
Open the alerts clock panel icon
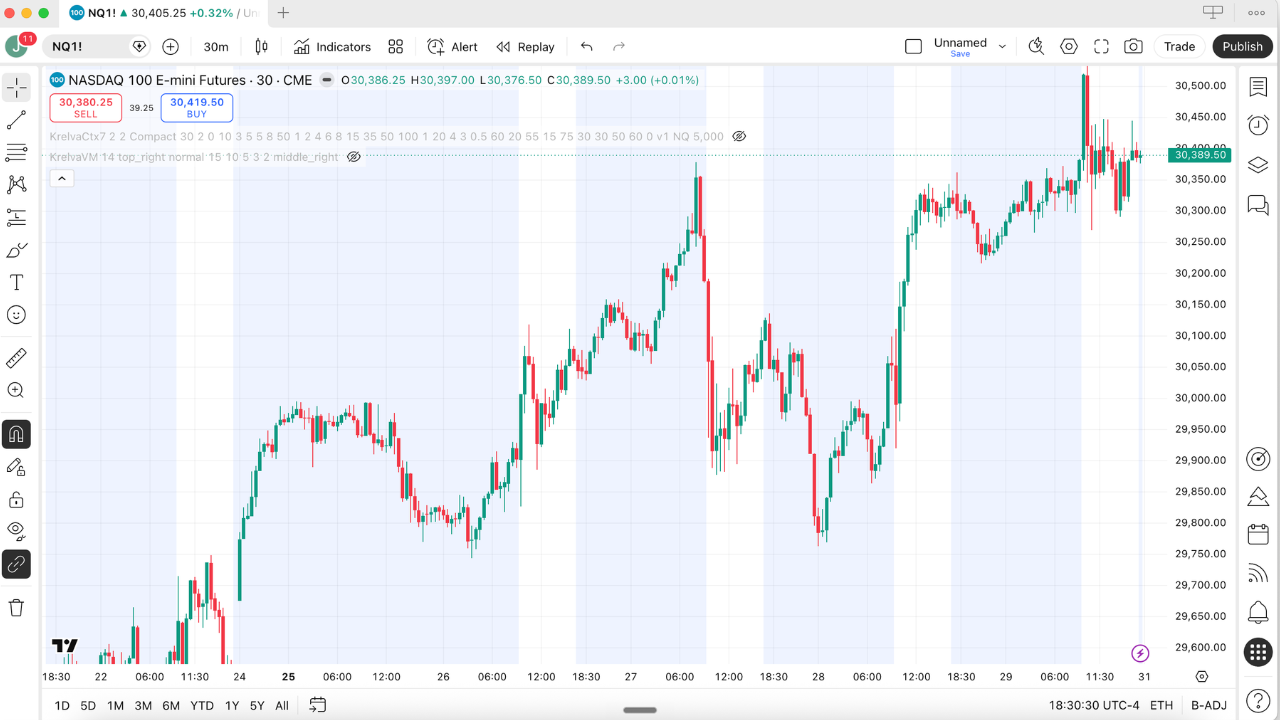1258,125
